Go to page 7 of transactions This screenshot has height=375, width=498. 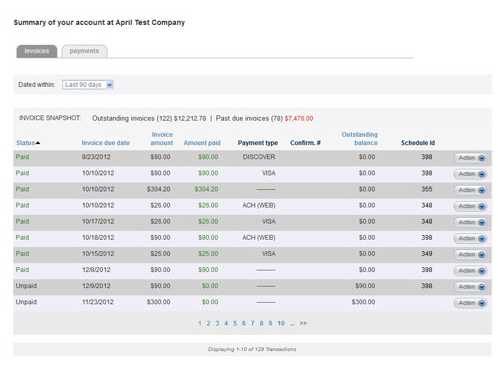click(253, 323)
